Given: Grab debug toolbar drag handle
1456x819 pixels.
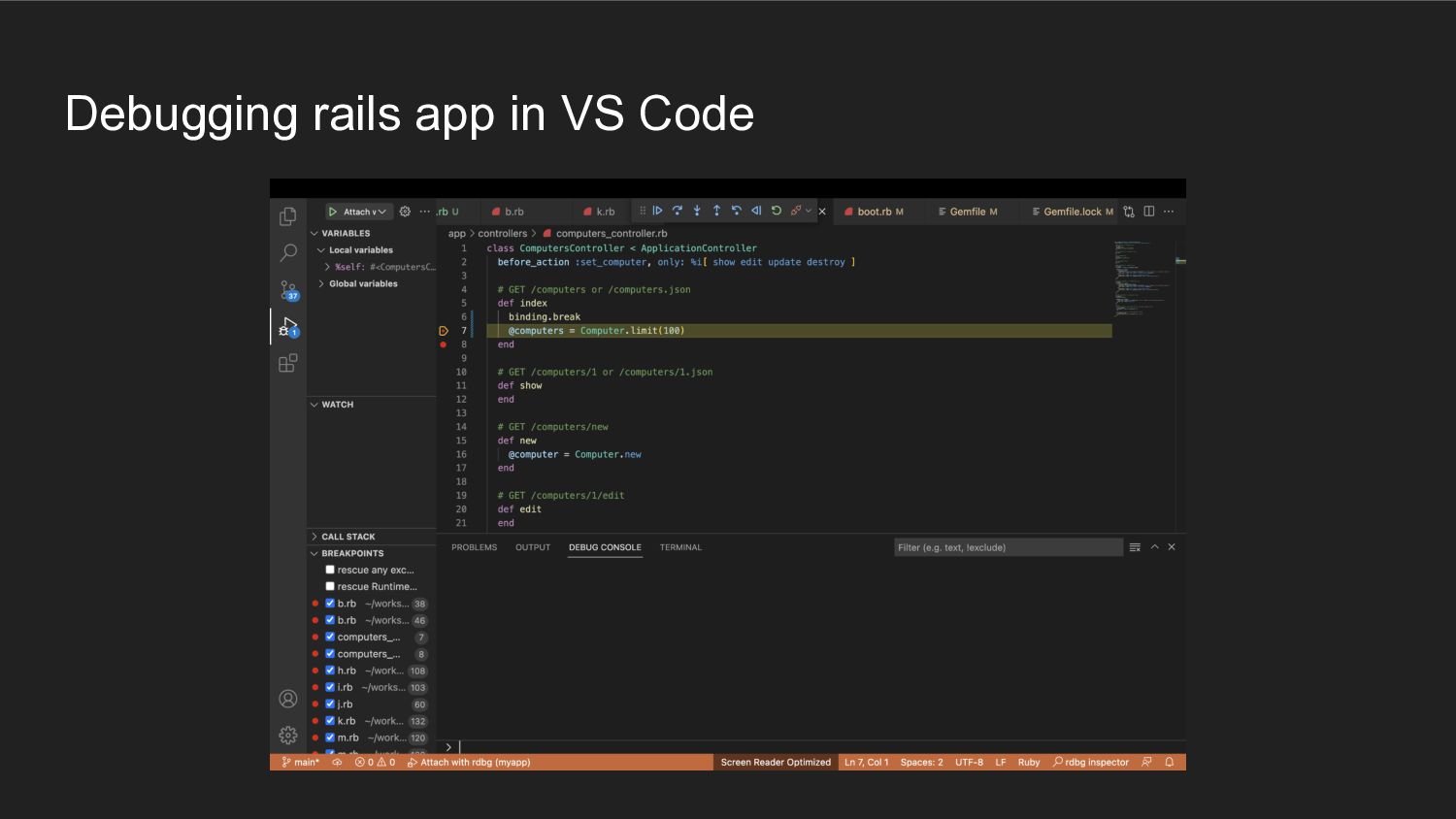Looking at the screenshot, I should [x=643, y=211].
